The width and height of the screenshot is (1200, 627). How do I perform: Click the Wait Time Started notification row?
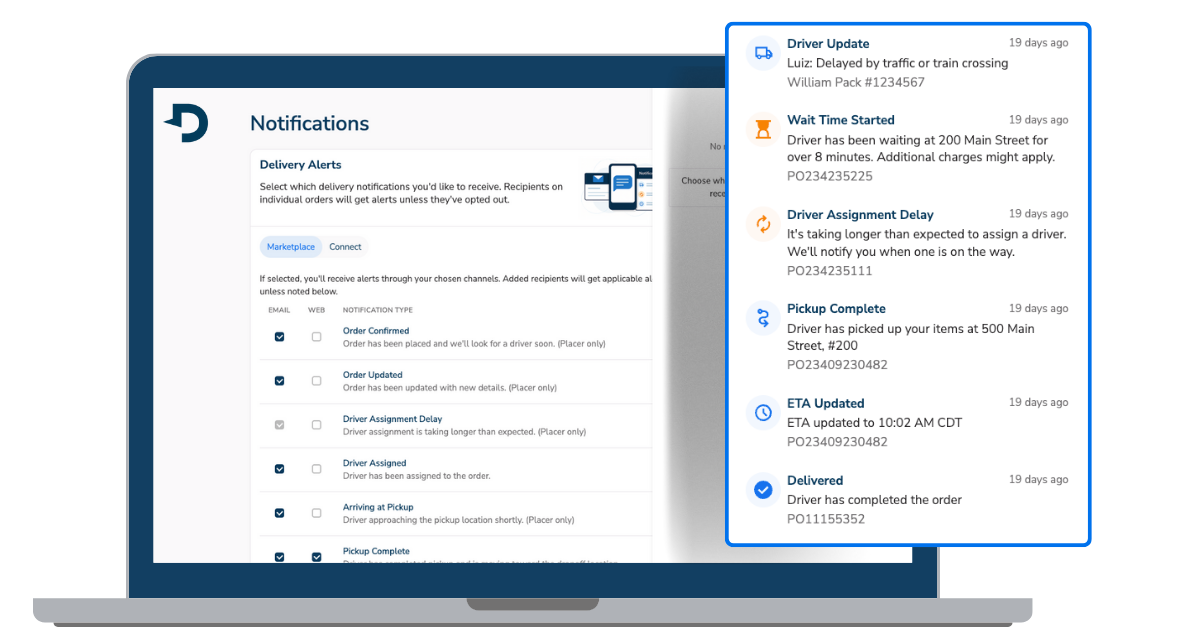coord(900,145)
